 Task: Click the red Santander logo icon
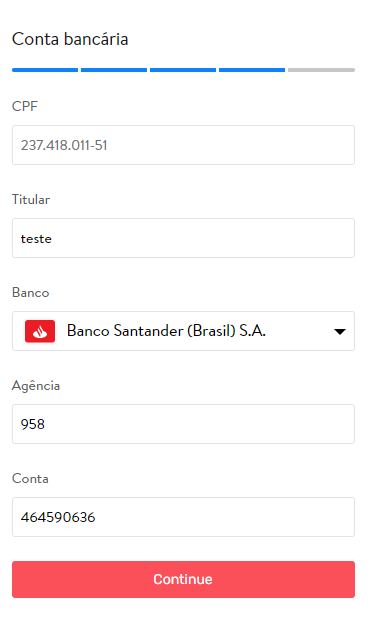click(40, 331)
